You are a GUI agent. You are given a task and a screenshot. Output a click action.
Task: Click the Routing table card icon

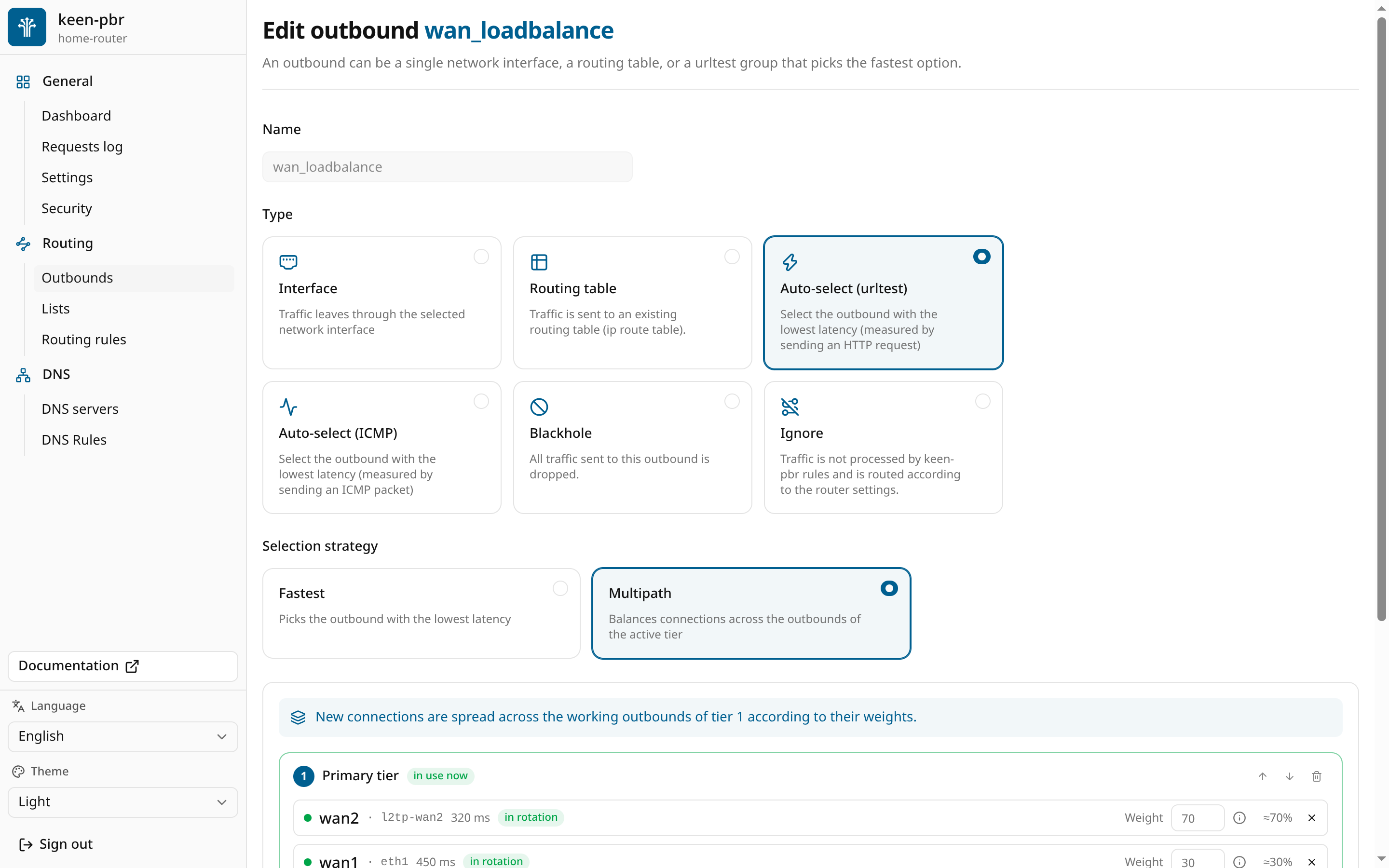[539, 262]
